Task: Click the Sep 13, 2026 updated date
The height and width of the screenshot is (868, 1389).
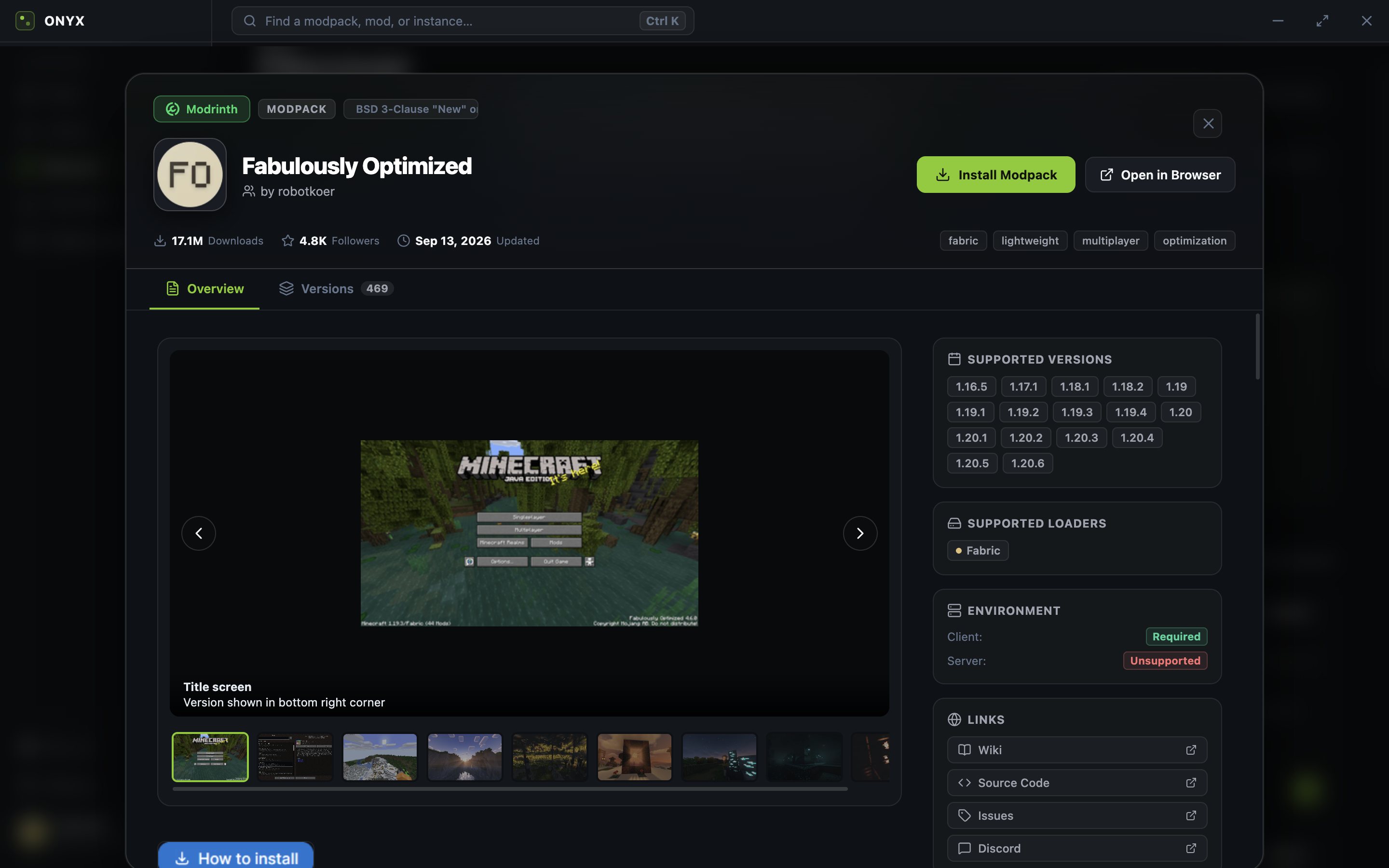Action: coord(453,241)
